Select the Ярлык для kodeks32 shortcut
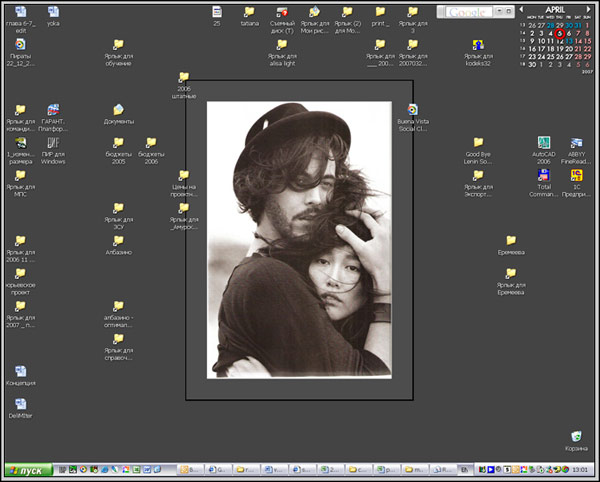The image size is (600, 482). click(478, 45)
